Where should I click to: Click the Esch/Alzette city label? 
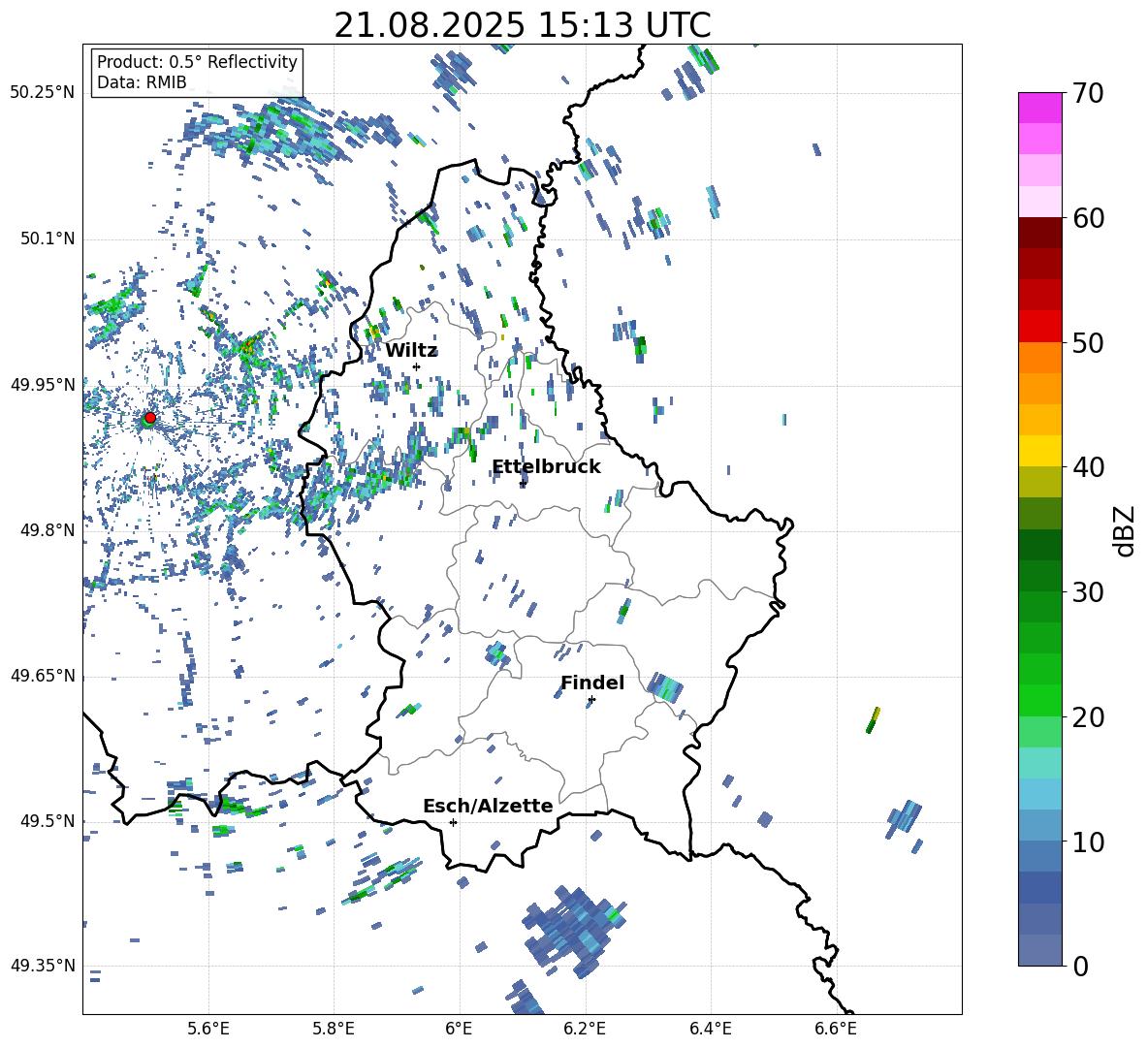point(488,806)
